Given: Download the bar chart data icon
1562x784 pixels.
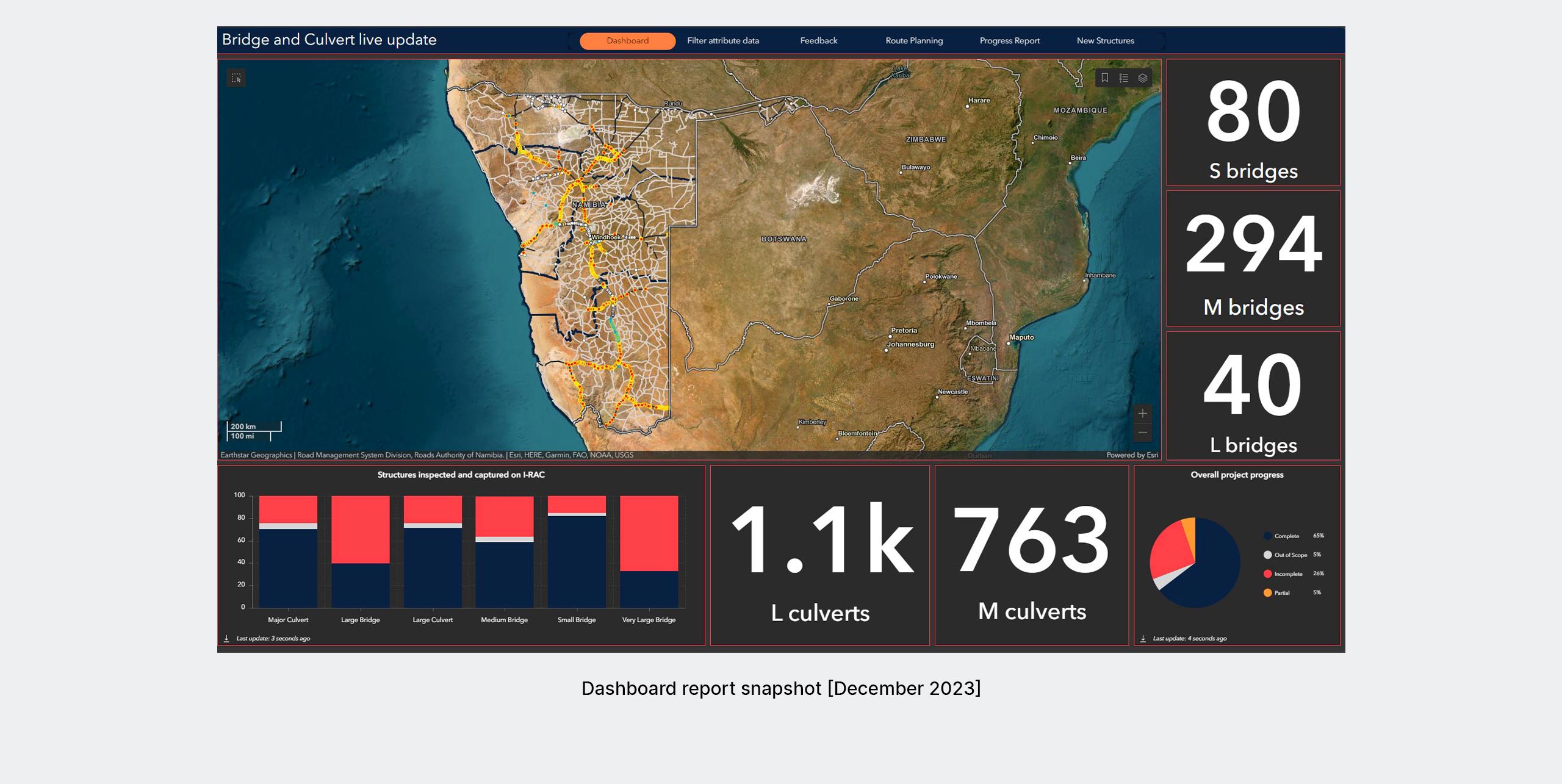Looking at the screenshot, I should pos(226,638).
